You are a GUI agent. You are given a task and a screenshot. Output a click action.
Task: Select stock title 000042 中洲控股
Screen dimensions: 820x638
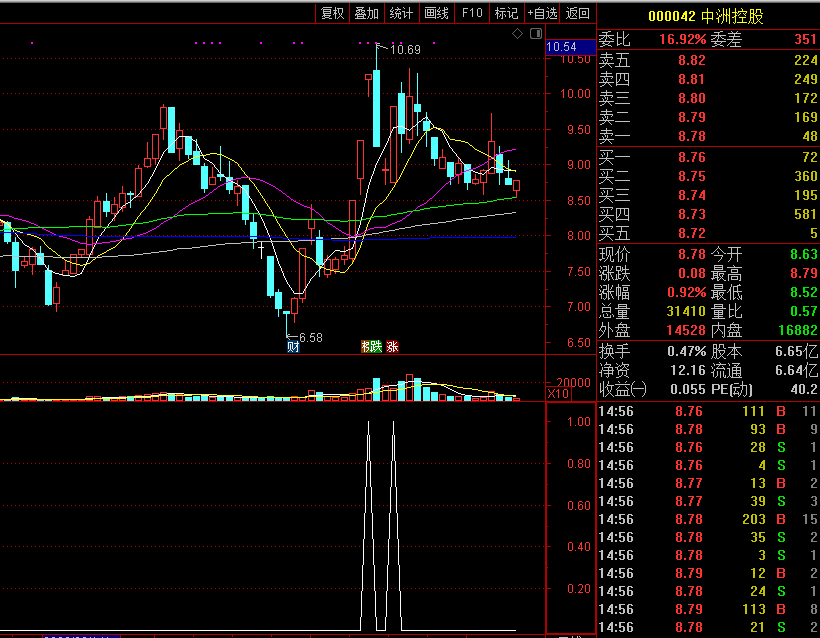click(705, 16)
